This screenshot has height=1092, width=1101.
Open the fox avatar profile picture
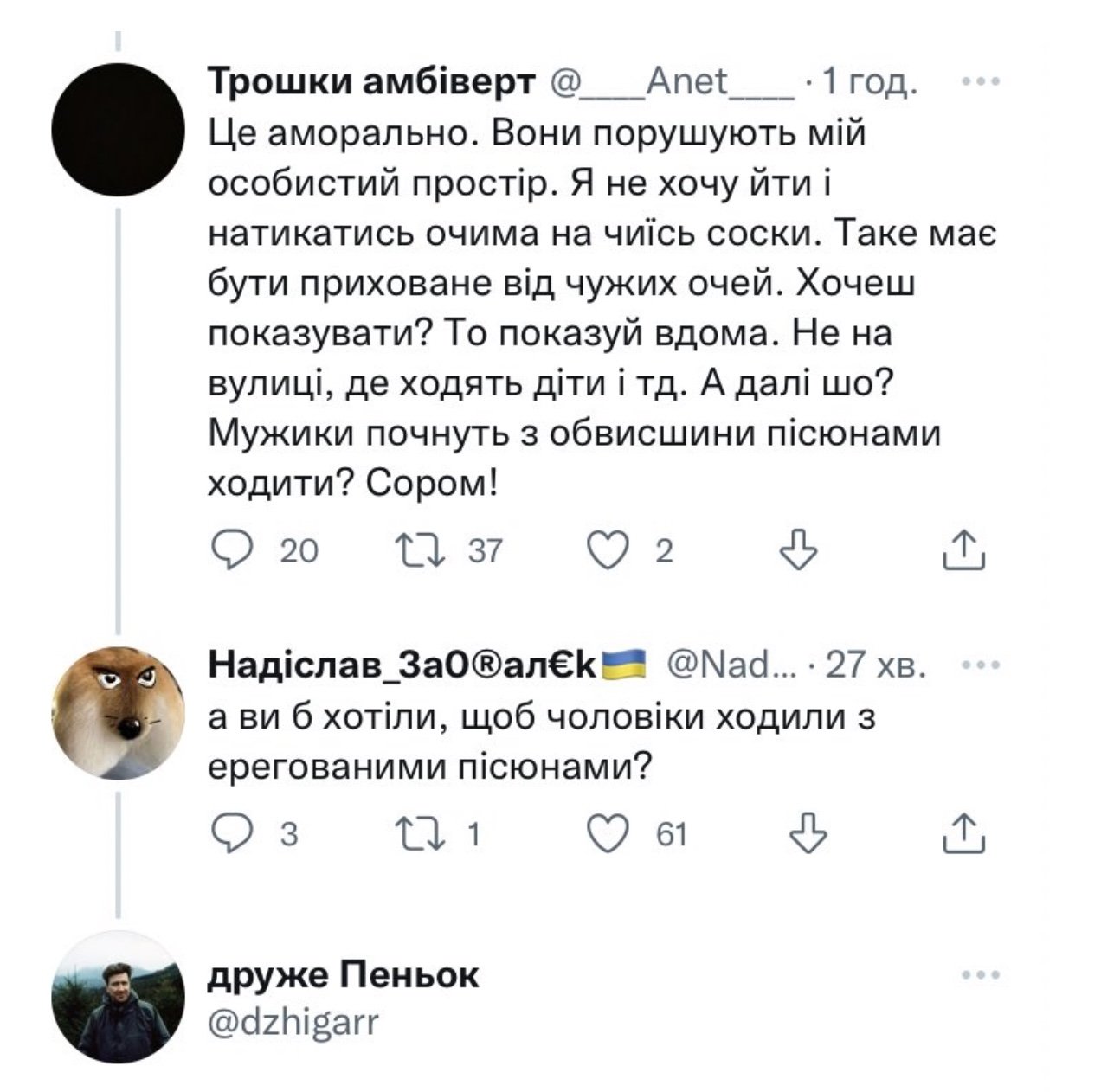[118, 712]
